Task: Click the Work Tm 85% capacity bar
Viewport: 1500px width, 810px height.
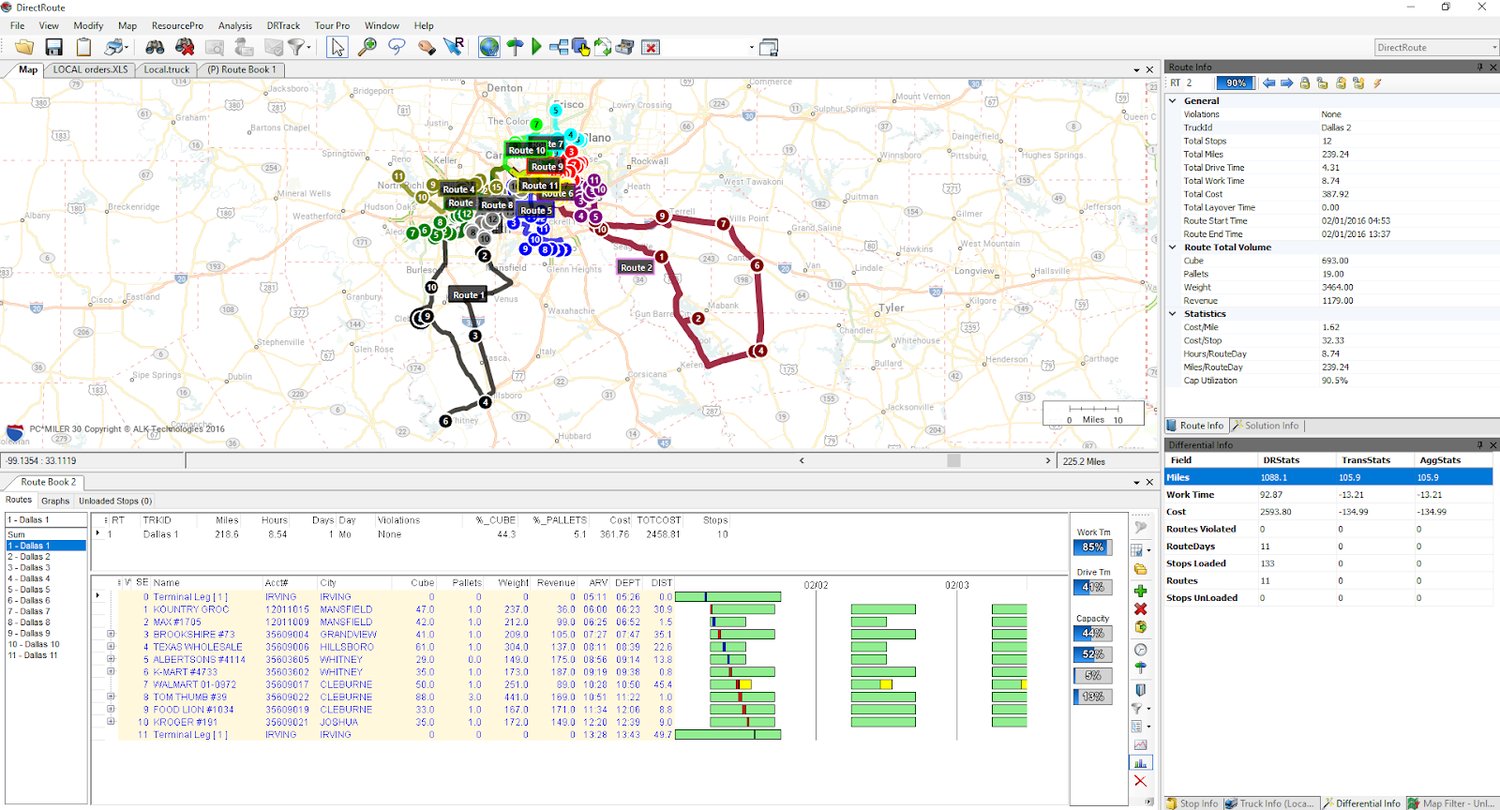Action: pos(1093,547)
